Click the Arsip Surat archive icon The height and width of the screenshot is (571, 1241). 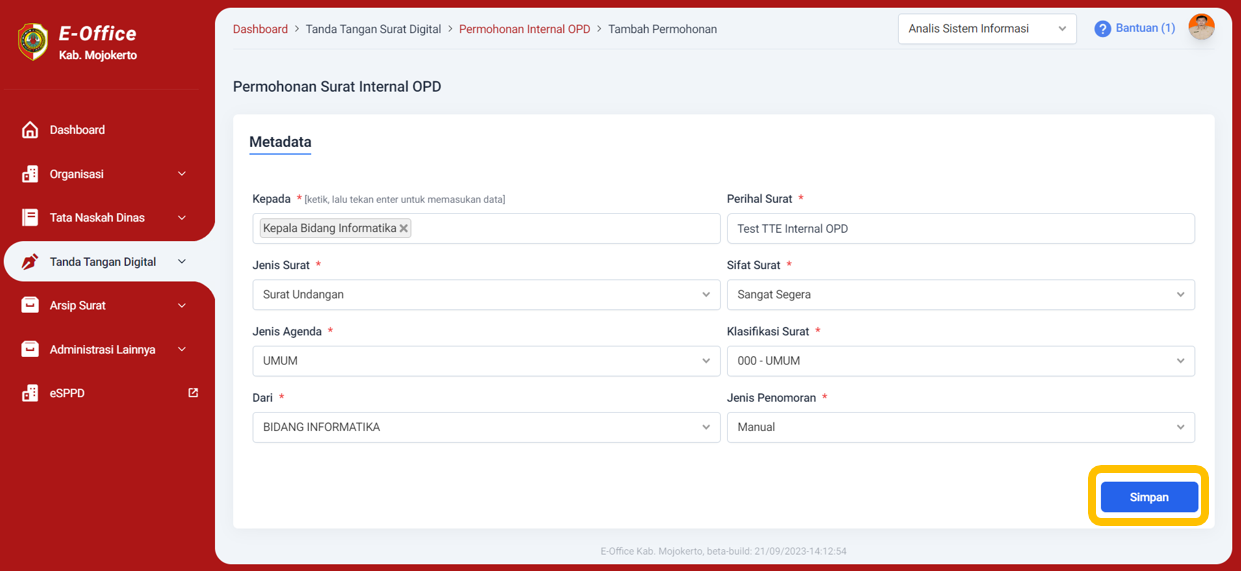click(x=30, y=306)
